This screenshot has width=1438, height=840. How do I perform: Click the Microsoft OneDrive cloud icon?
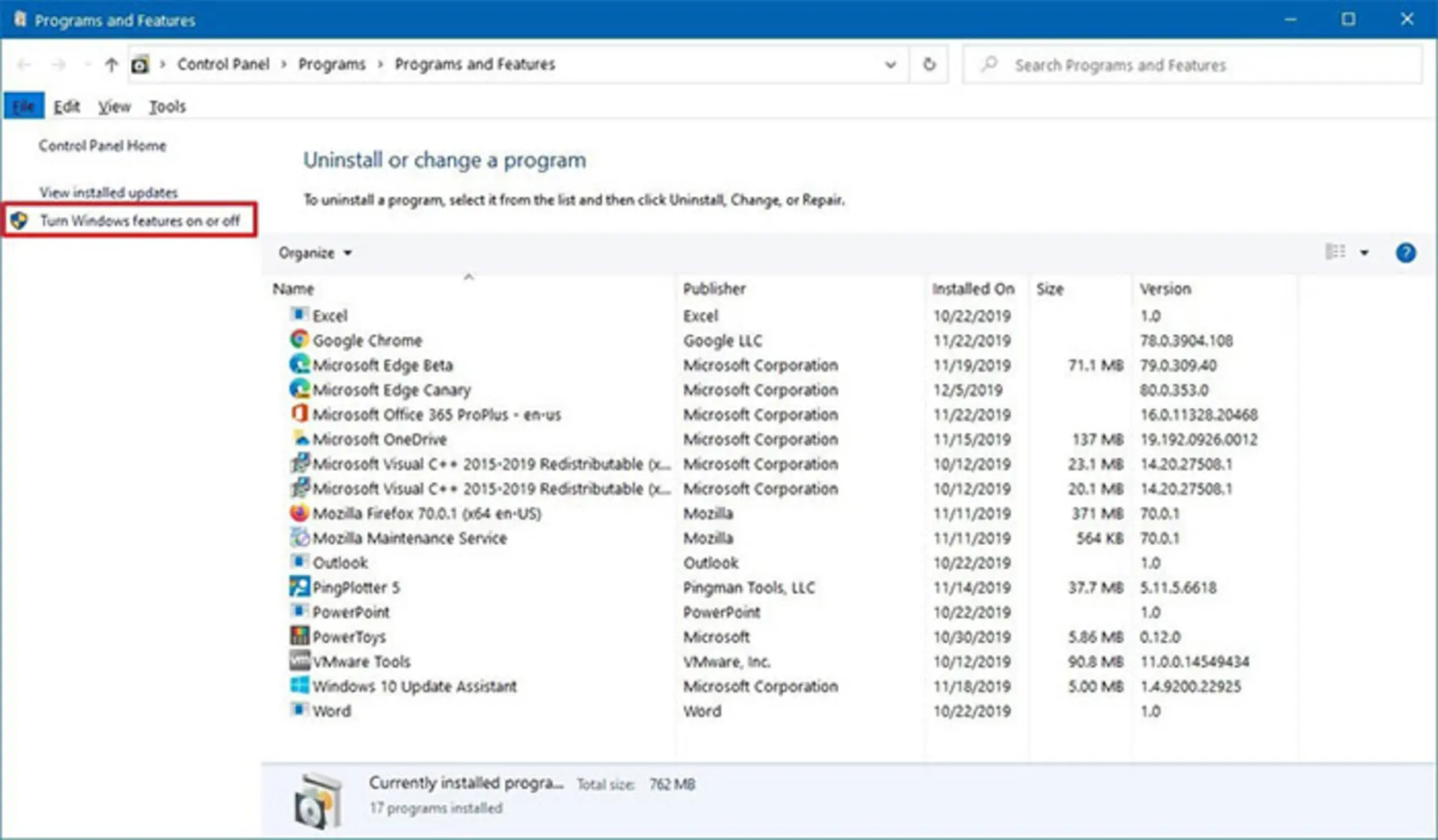coord(300,439)
